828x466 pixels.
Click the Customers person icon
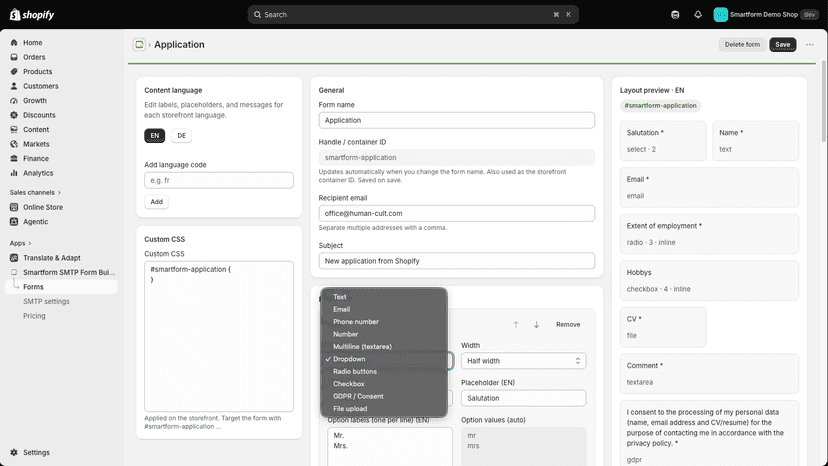point(14,86)
